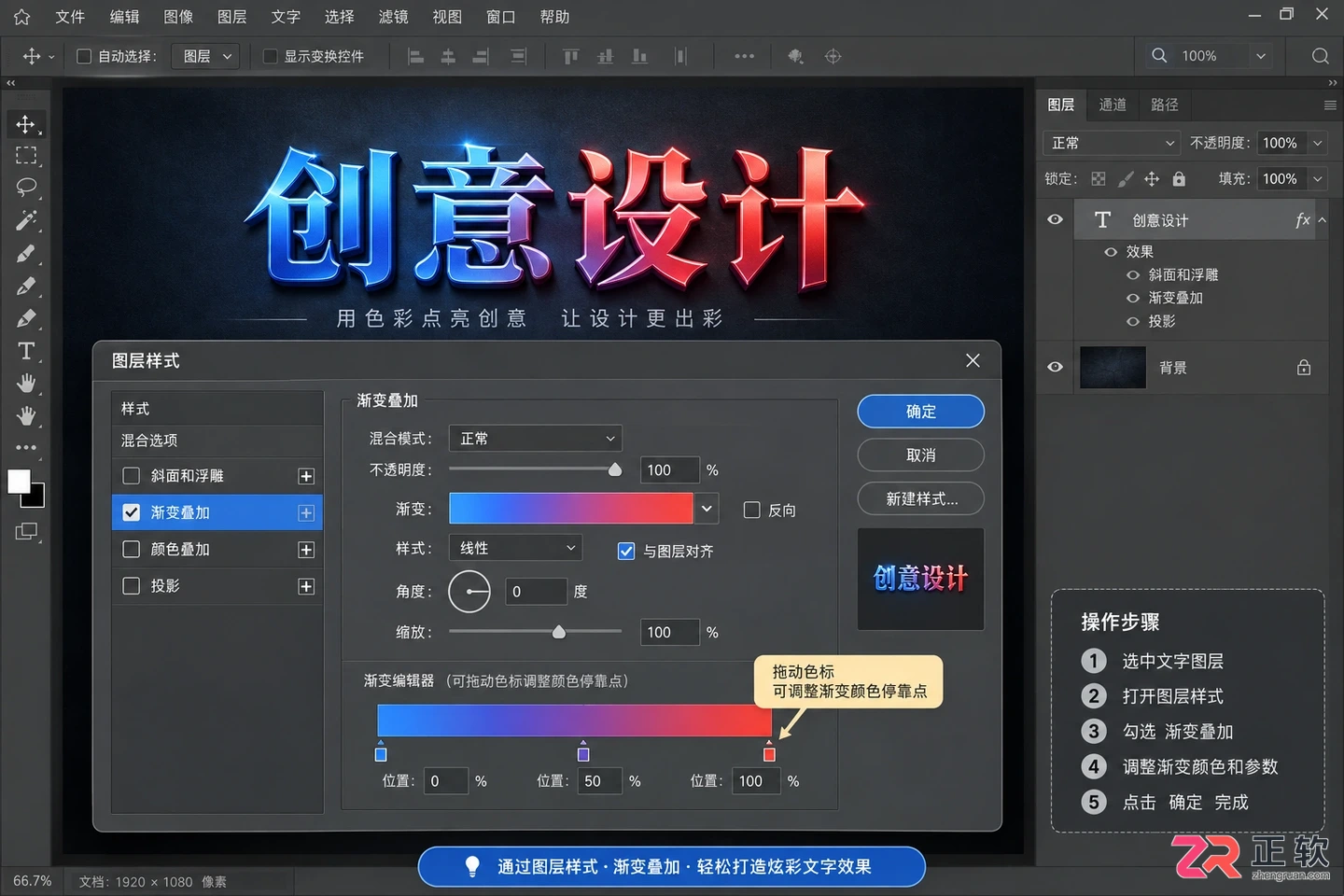This screenshot has height=896, width=1344.
Task: Hide the 创意设计 text layer
Action: point(1055,219)
